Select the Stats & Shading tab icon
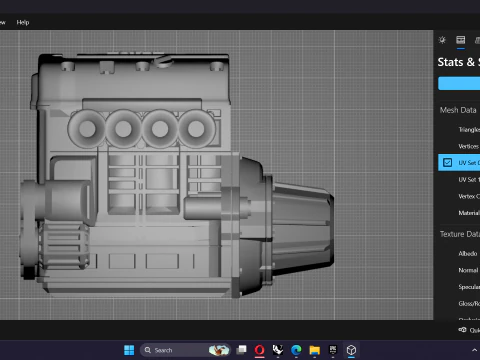 tap(461, 40)
